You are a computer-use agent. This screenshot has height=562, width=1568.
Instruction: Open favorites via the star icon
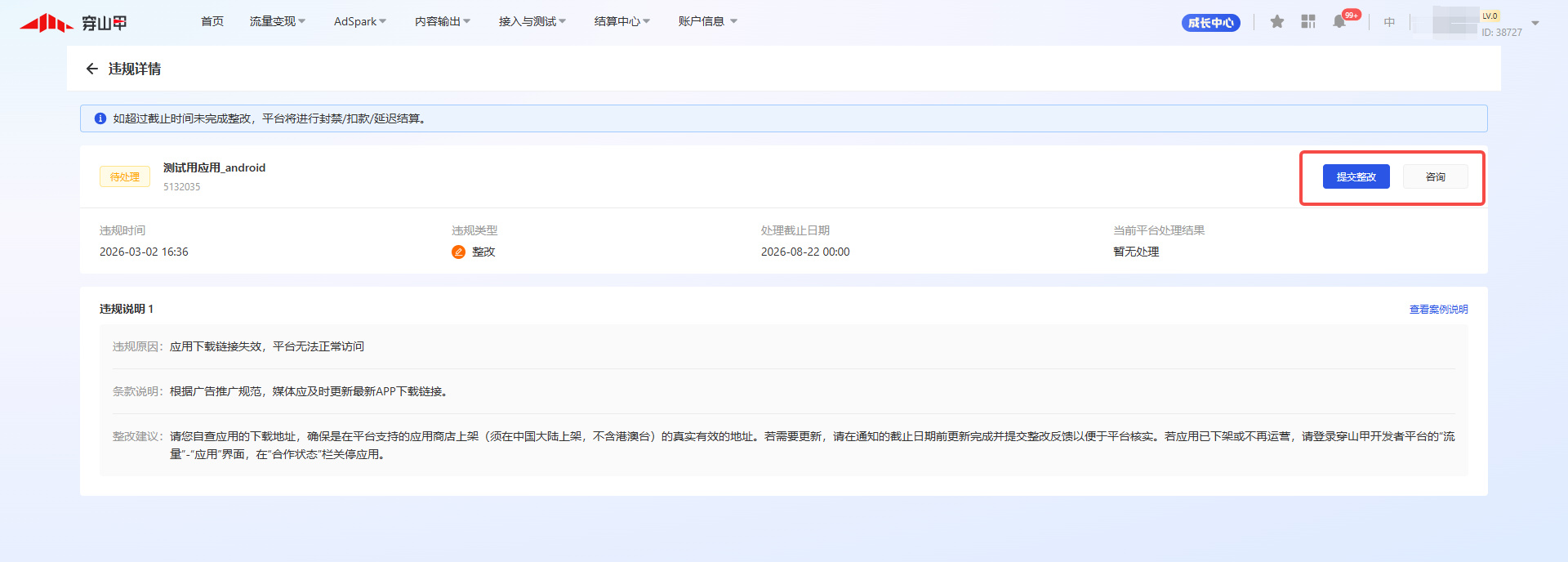(x=1277, y=22)
